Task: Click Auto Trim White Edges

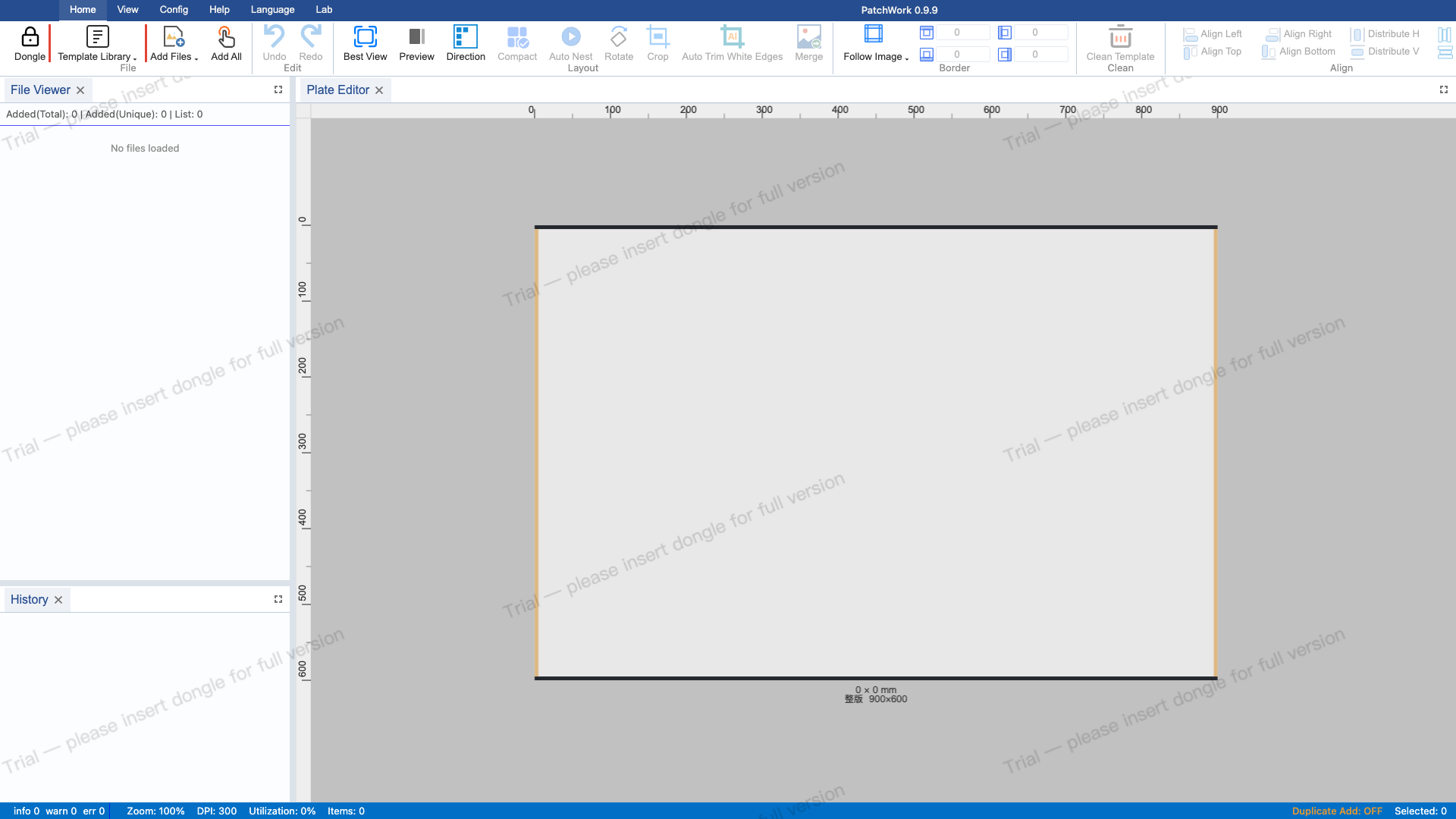Action: click(732, 44)
